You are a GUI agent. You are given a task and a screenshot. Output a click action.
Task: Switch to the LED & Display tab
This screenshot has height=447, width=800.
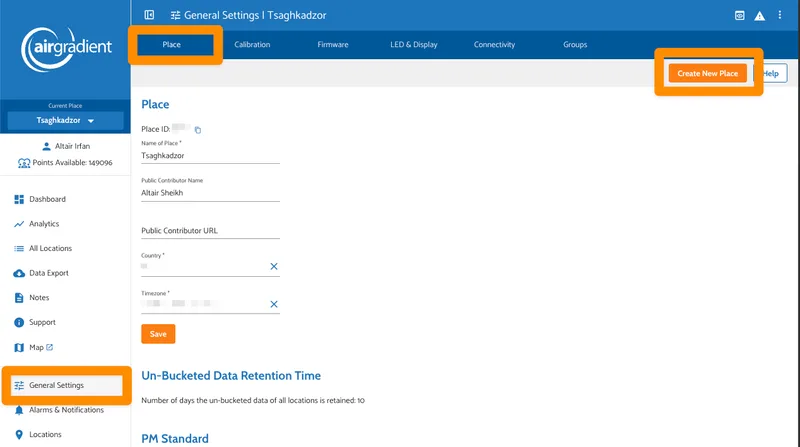(x=414, y=44)
